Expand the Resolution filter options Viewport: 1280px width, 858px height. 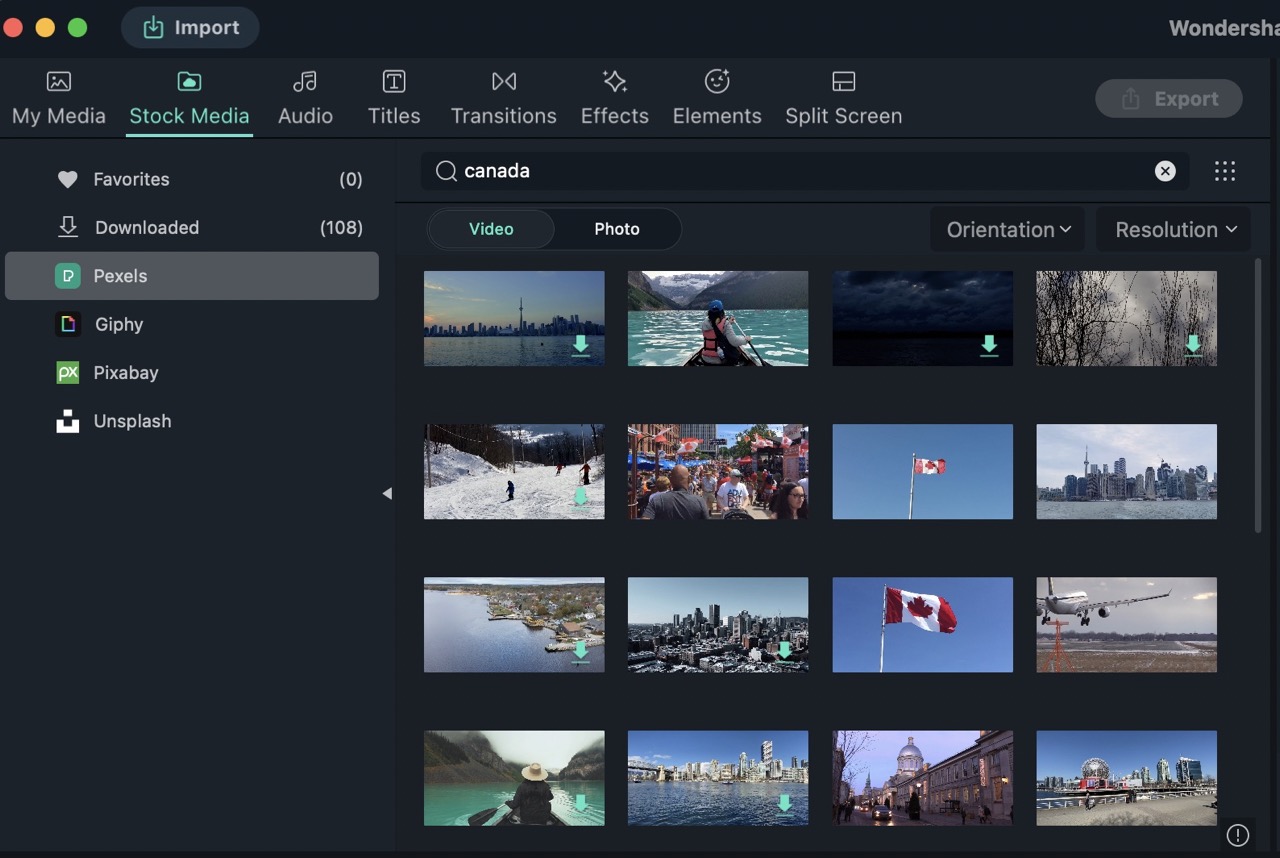[x=1173, y=228]
